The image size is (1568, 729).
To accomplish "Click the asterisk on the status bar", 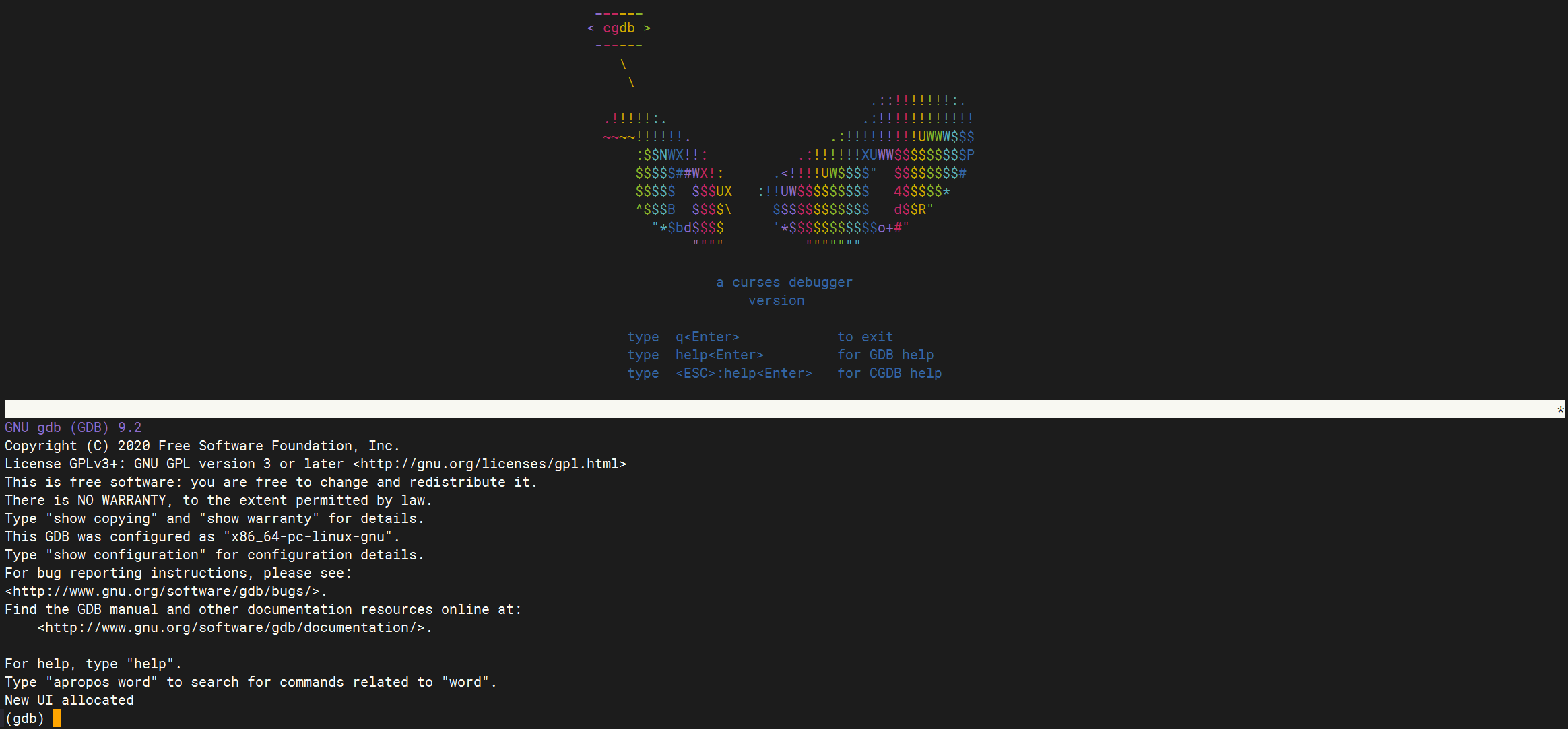I will point(1560,410).
